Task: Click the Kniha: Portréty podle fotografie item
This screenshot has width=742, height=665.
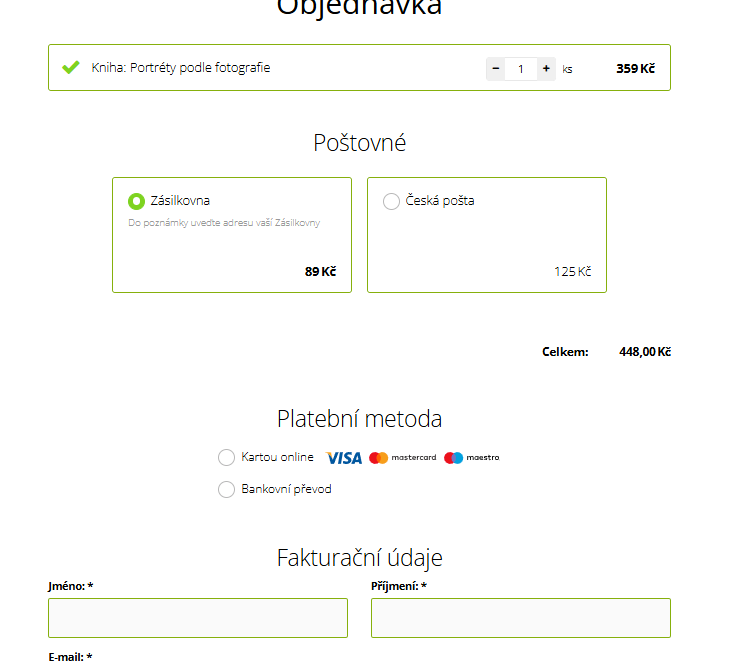Action: tap(181, 68)
